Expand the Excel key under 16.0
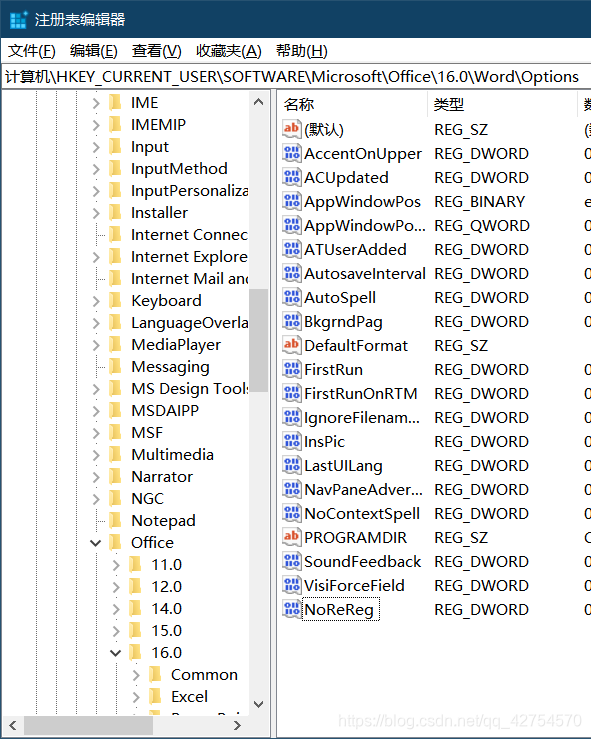Screen dimensions: 591x739 coord(136,697)
